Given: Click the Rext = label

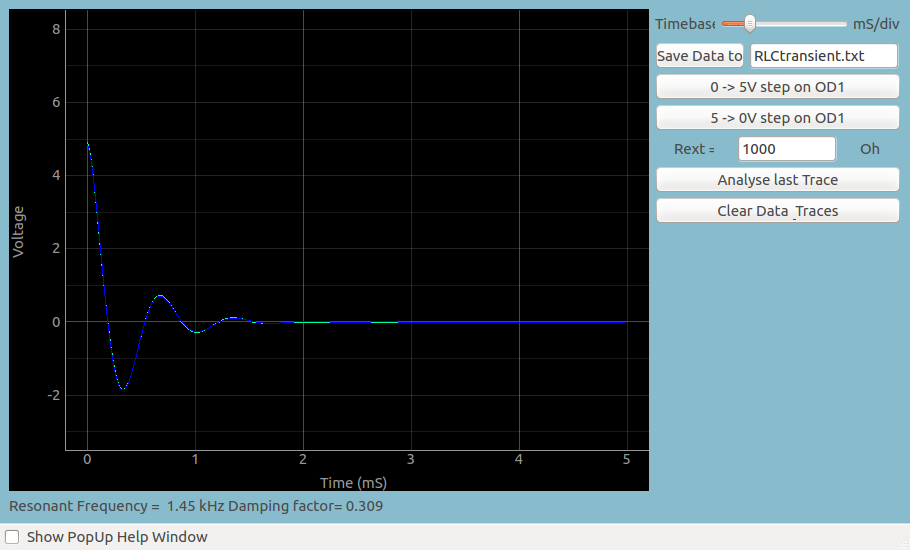Looking at the screenshot, I should [694, 149].
